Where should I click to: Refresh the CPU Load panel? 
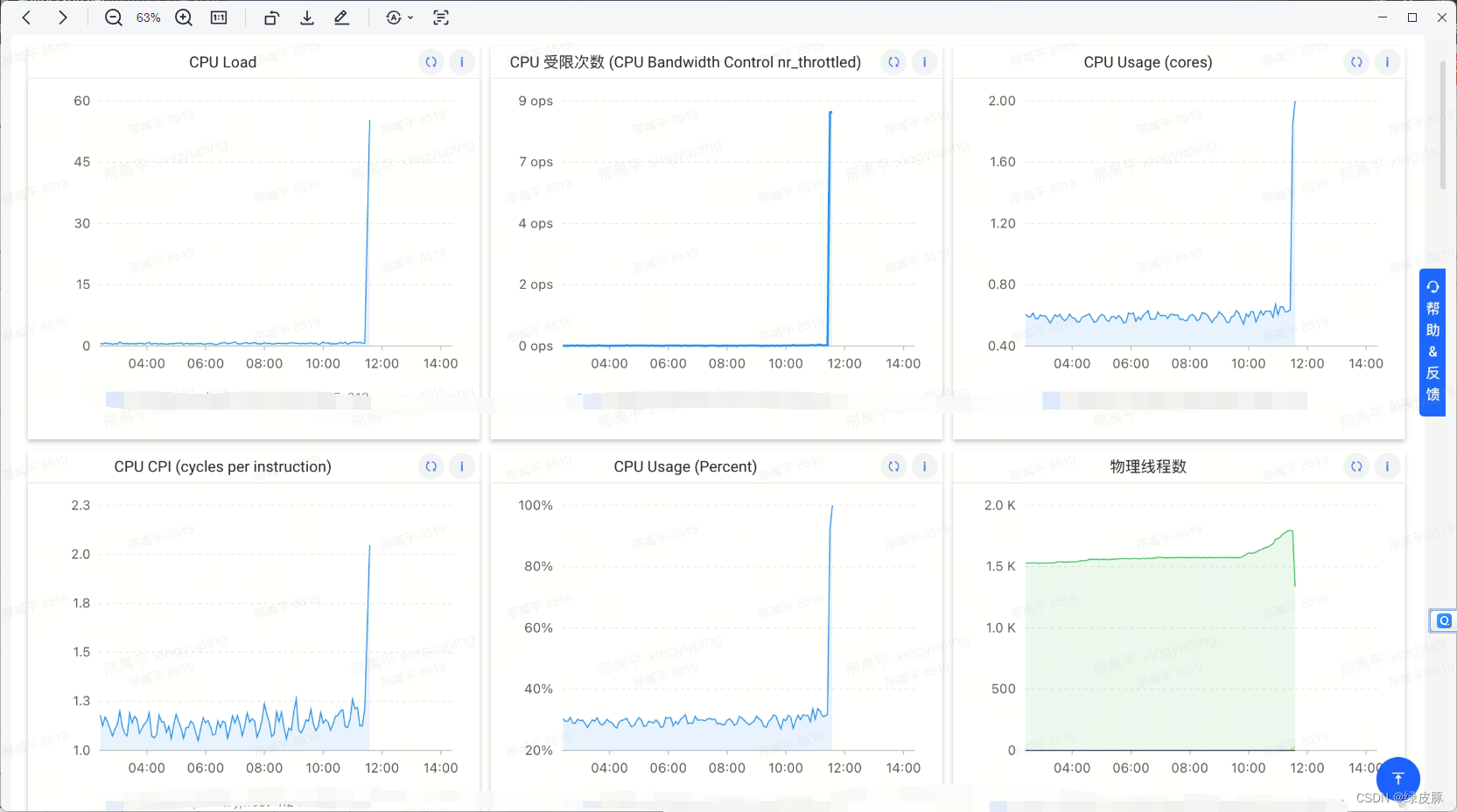(431, 62)
